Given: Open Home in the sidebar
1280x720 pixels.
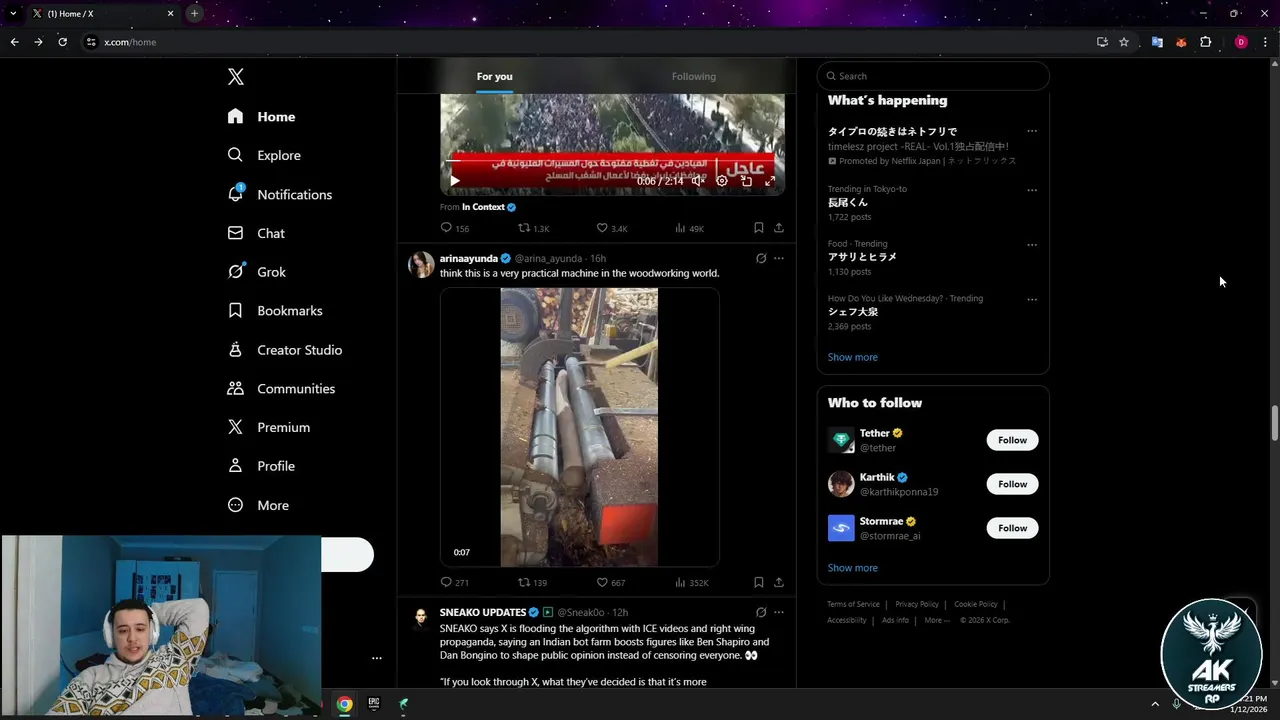Looking at the screenshot, I should tap(261, 117).
